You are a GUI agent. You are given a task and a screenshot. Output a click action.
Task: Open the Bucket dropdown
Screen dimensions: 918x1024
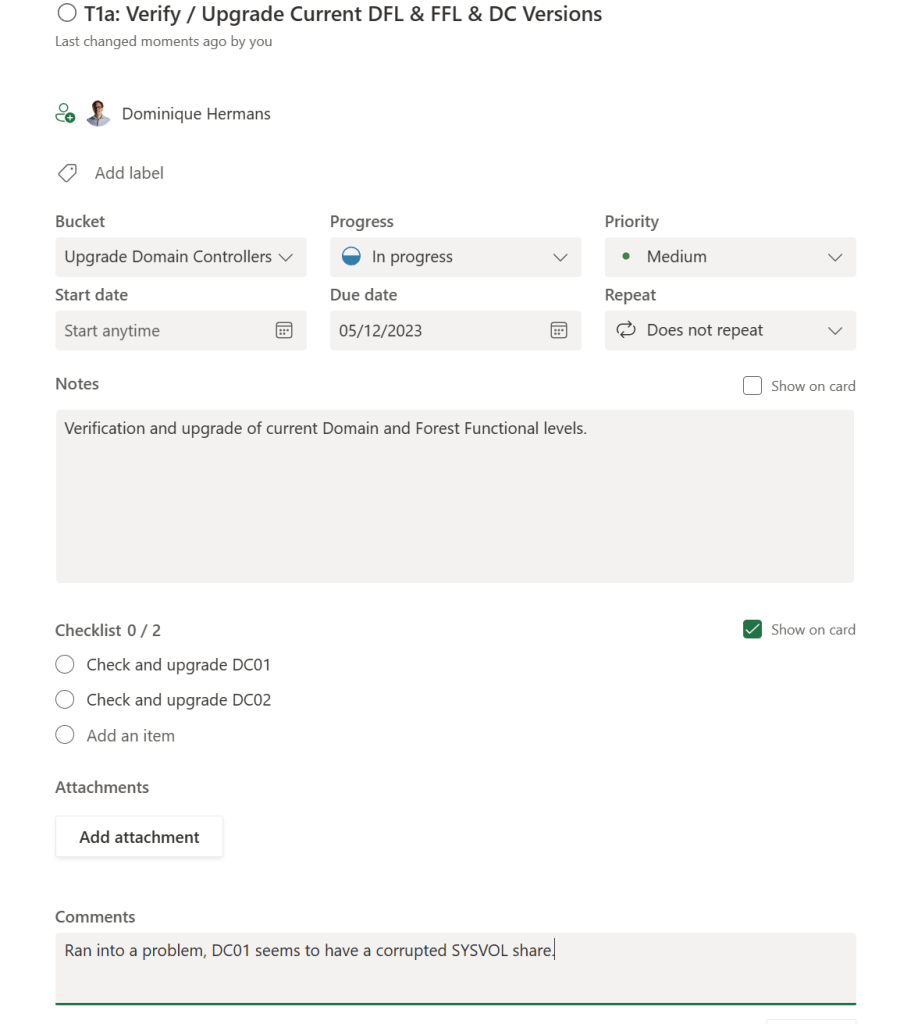(x=180, y=257)
